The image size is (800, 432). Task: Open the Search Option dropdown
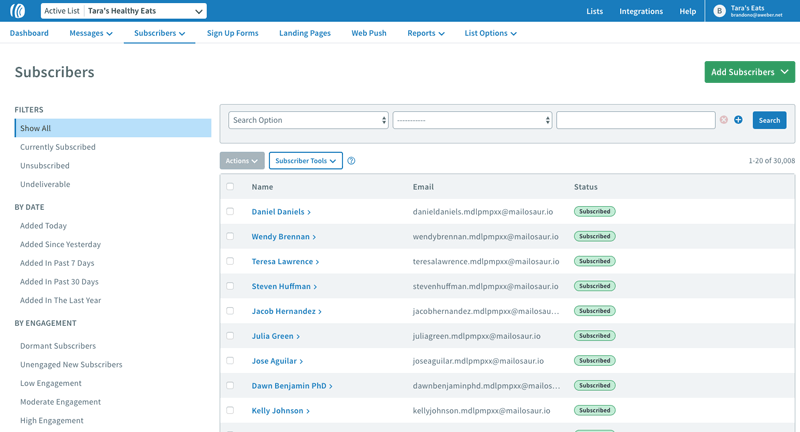click(308, 120)
